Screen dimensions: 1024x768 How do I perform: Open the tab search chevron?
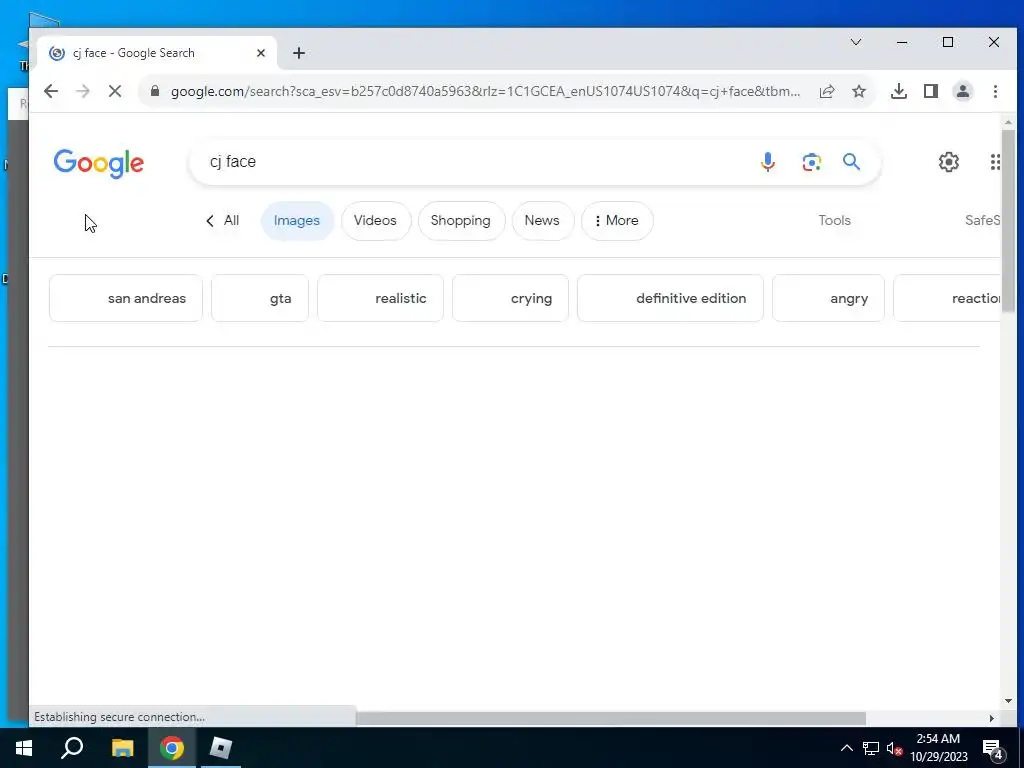point(856,42)
